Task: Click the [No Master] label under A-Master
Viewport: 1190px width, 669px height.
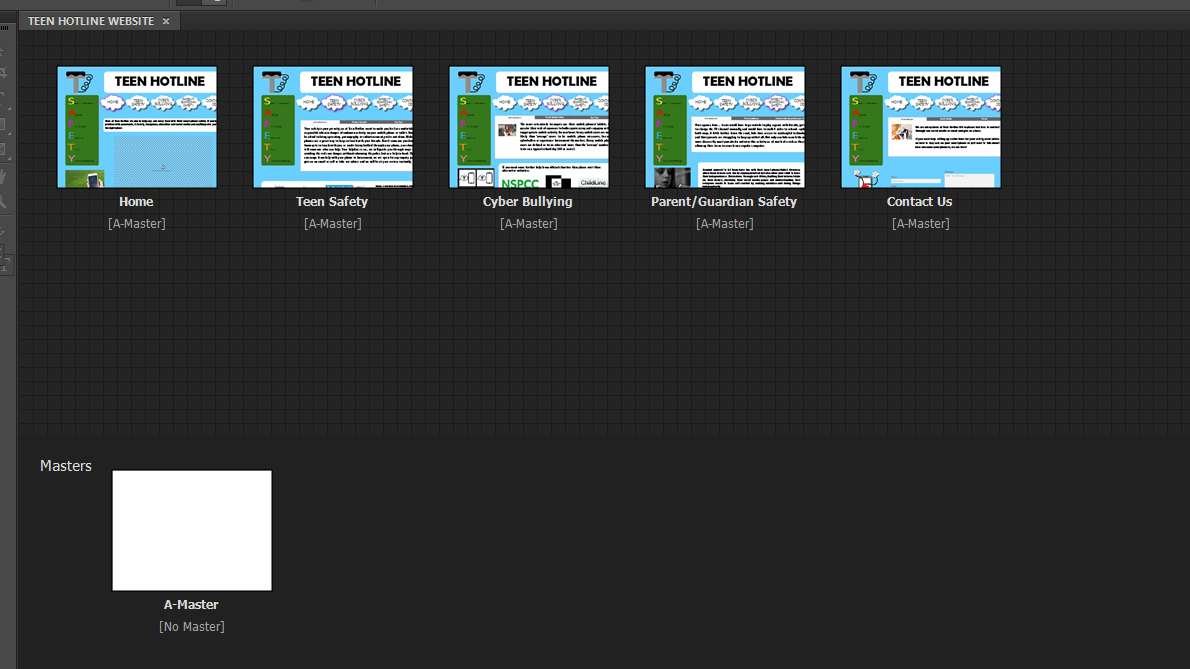Action: point(192,627)
